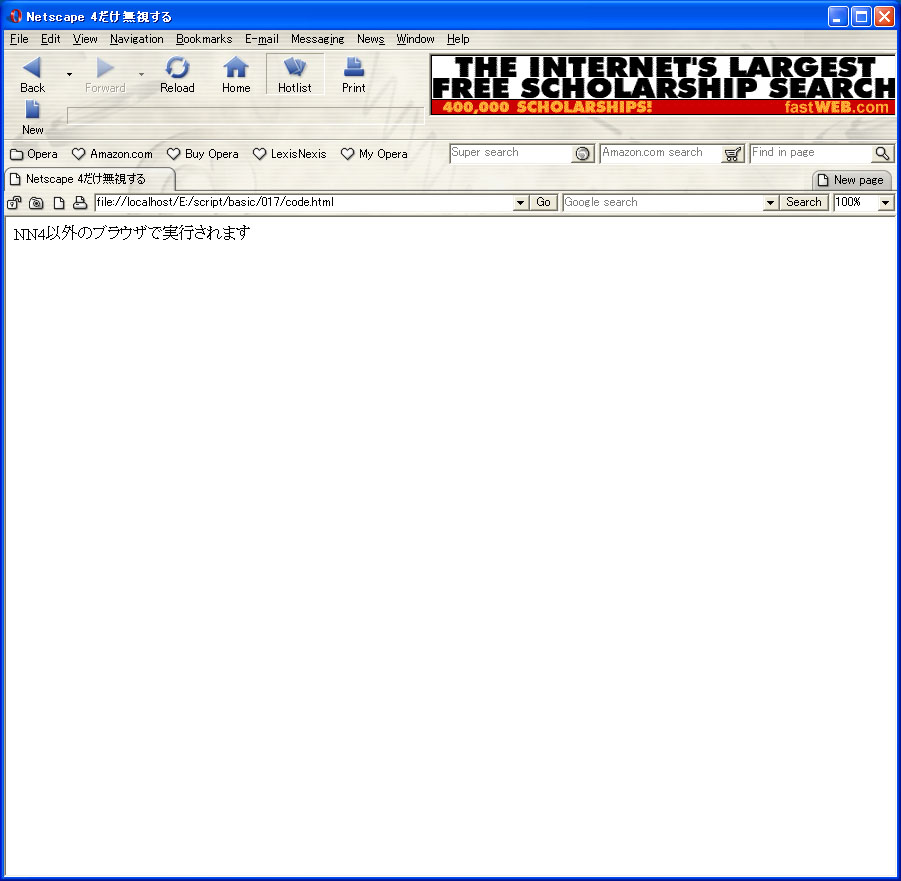Click the Opera icon in title bar
This screenshot has width=901, height=881.
(x=16, y=16)
